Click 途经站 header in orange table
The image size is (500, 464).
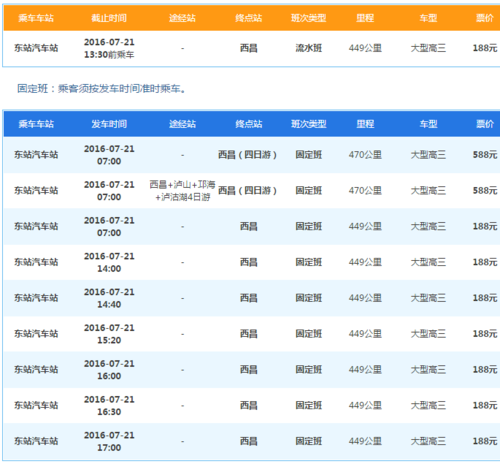click(182, 18)
